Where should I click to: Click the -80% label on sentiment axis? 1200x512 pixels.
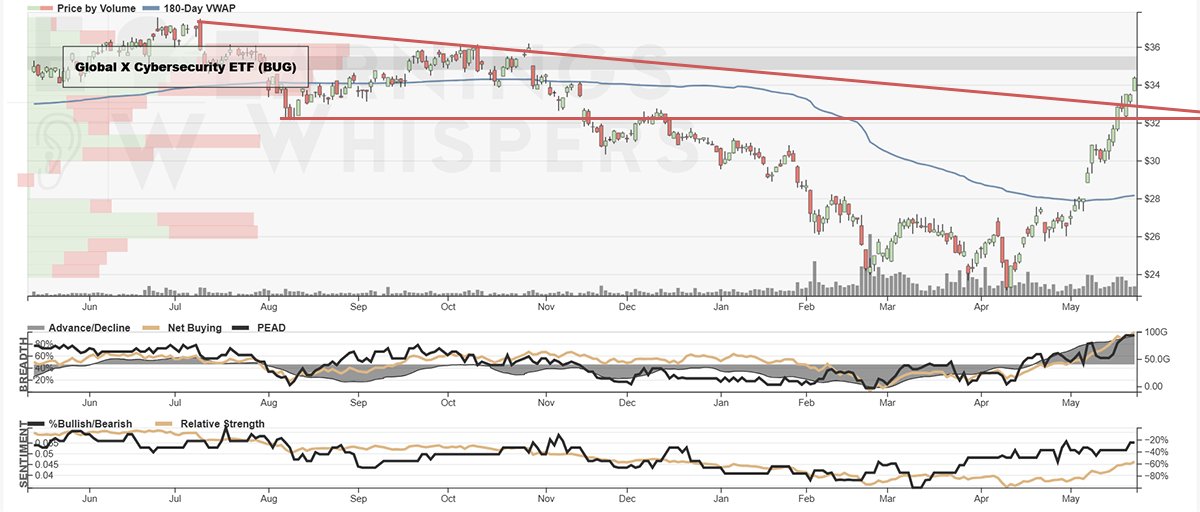[1155, 477]
